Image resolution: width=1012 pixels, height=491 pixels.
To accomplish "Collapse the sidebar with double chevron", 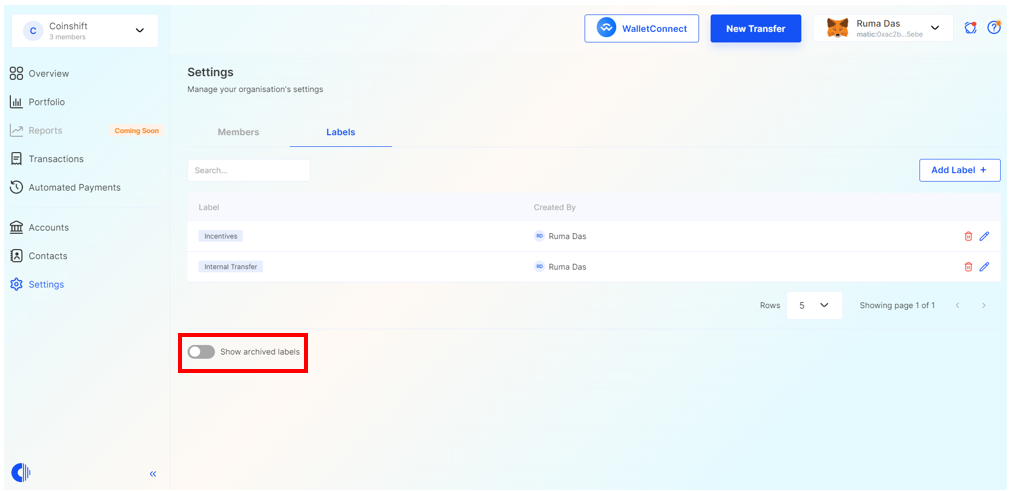I will coord(153,474).
